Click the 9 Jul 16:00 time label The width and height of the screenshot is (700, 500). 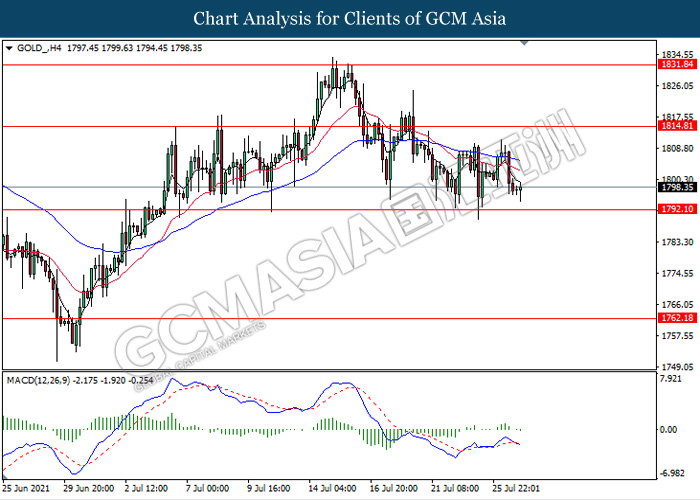268,488
